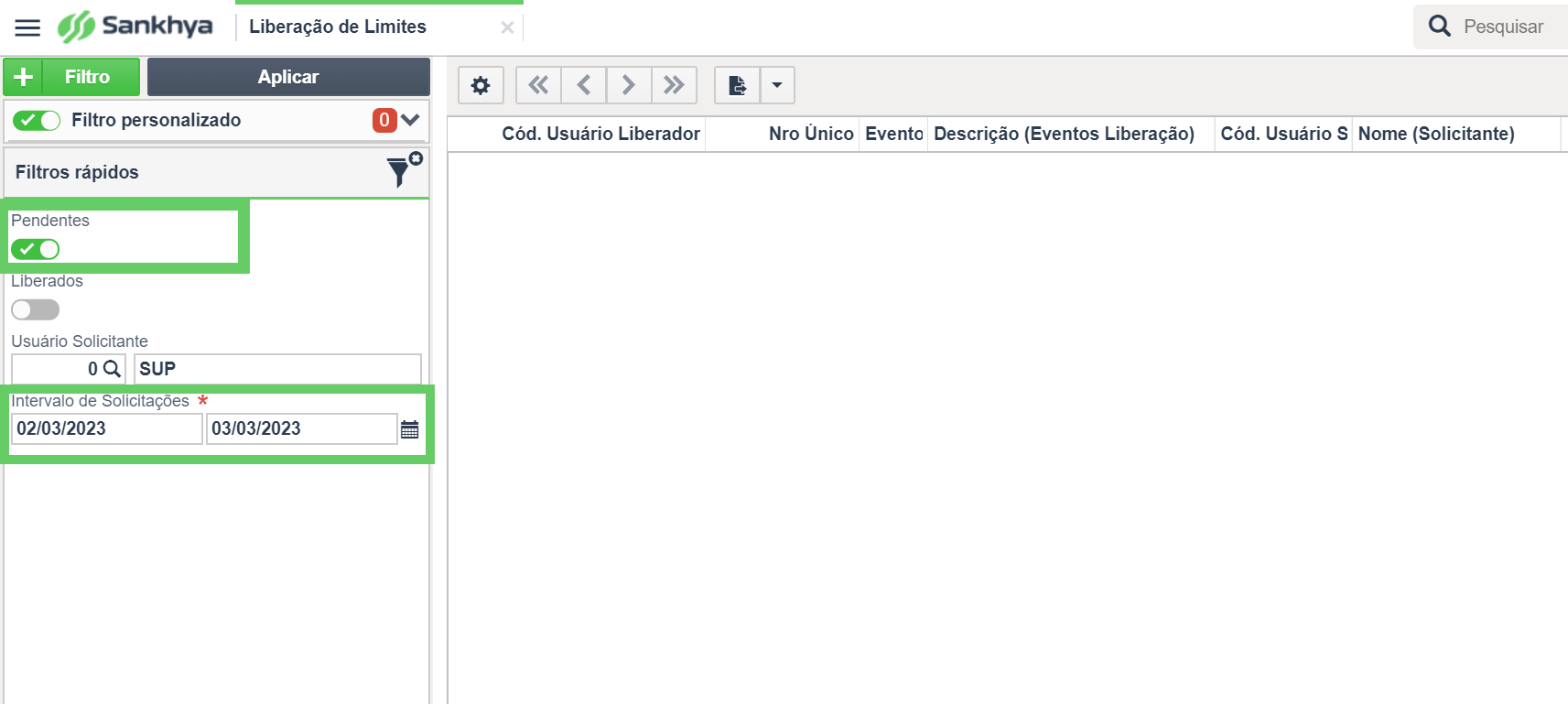Open the date range calendar icon
This screenshot has width=1568, height=704.
(x=410, y=429)
